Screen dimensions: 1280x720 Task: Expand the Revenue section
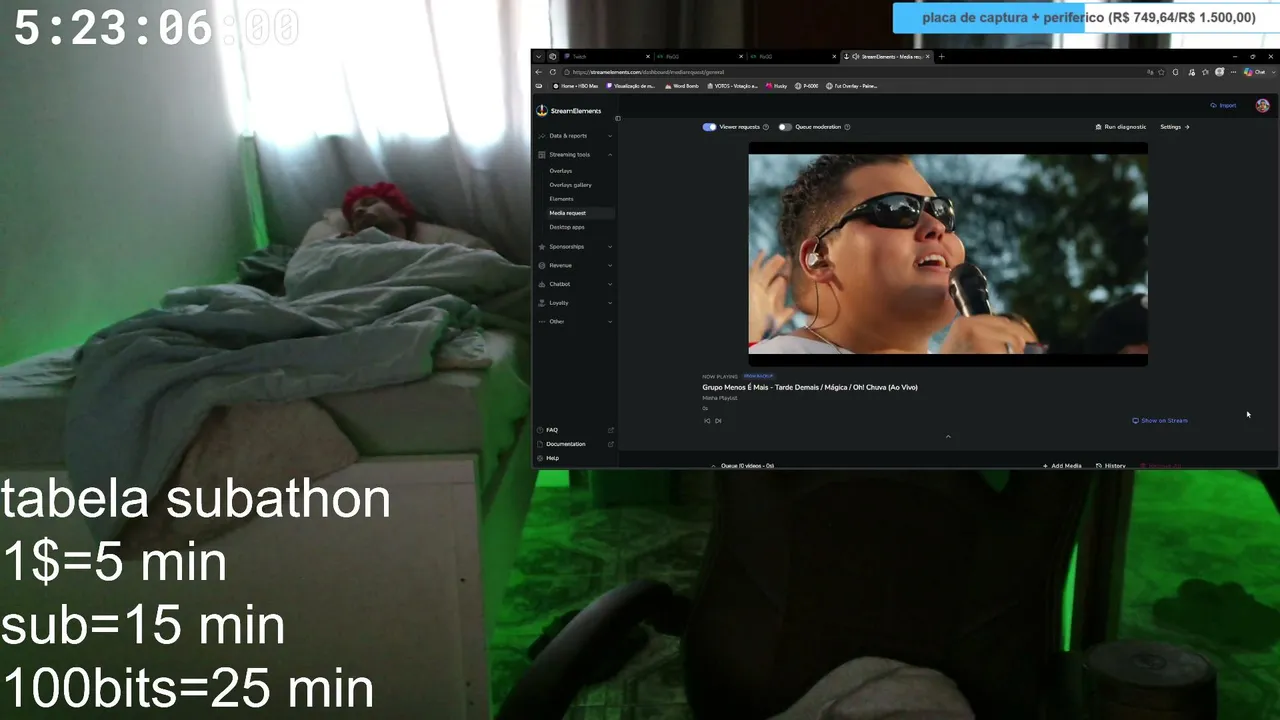click(610, 266)
